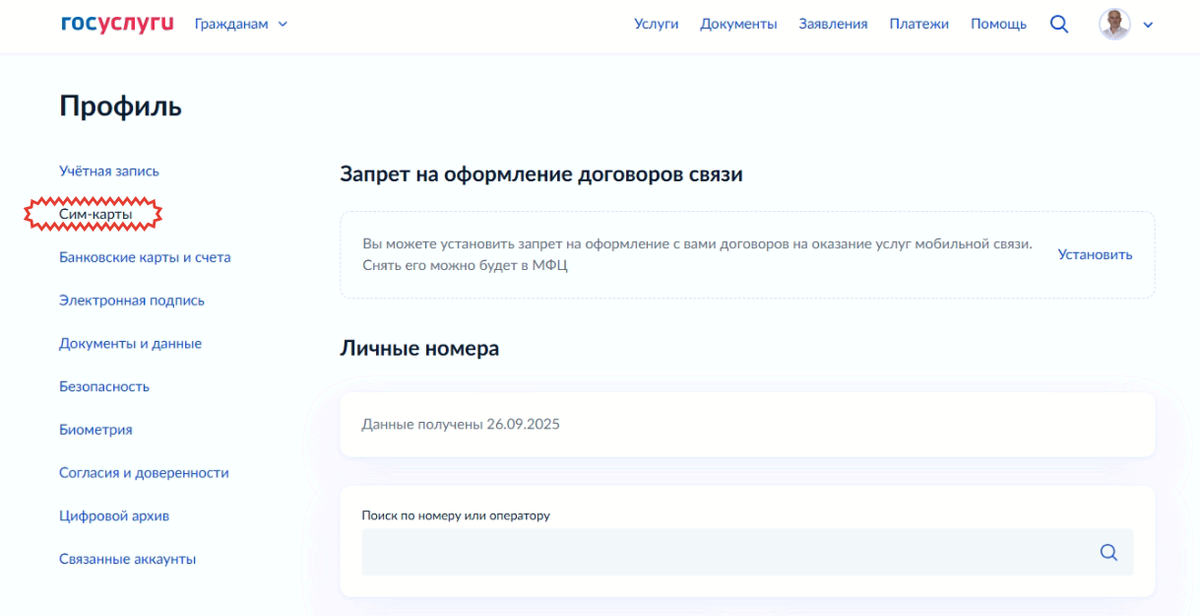1200x616 pixels.
Task: Open the chevron next to the avatar
Action: click(x=1147, y=25)
